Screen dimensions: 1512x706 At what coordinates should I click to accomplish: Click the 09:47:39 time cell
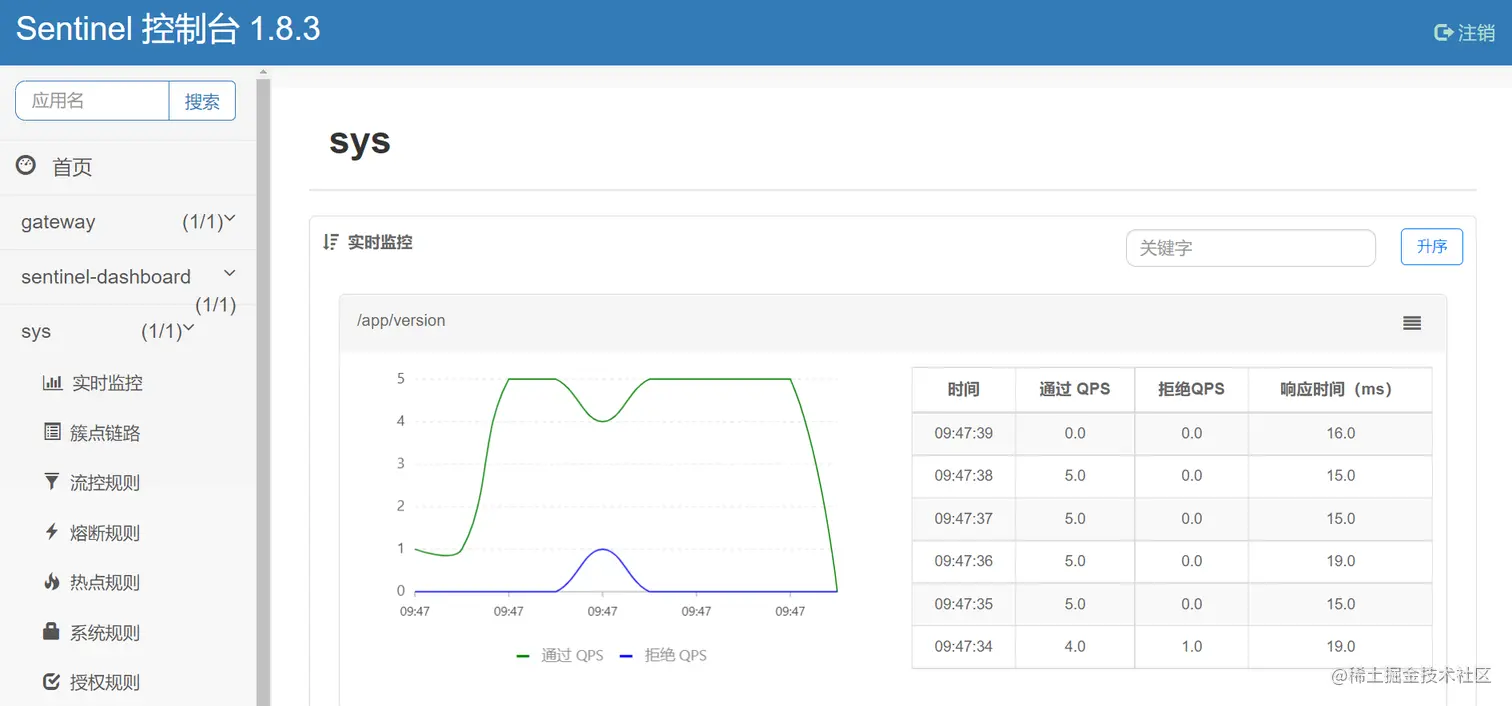964,433
